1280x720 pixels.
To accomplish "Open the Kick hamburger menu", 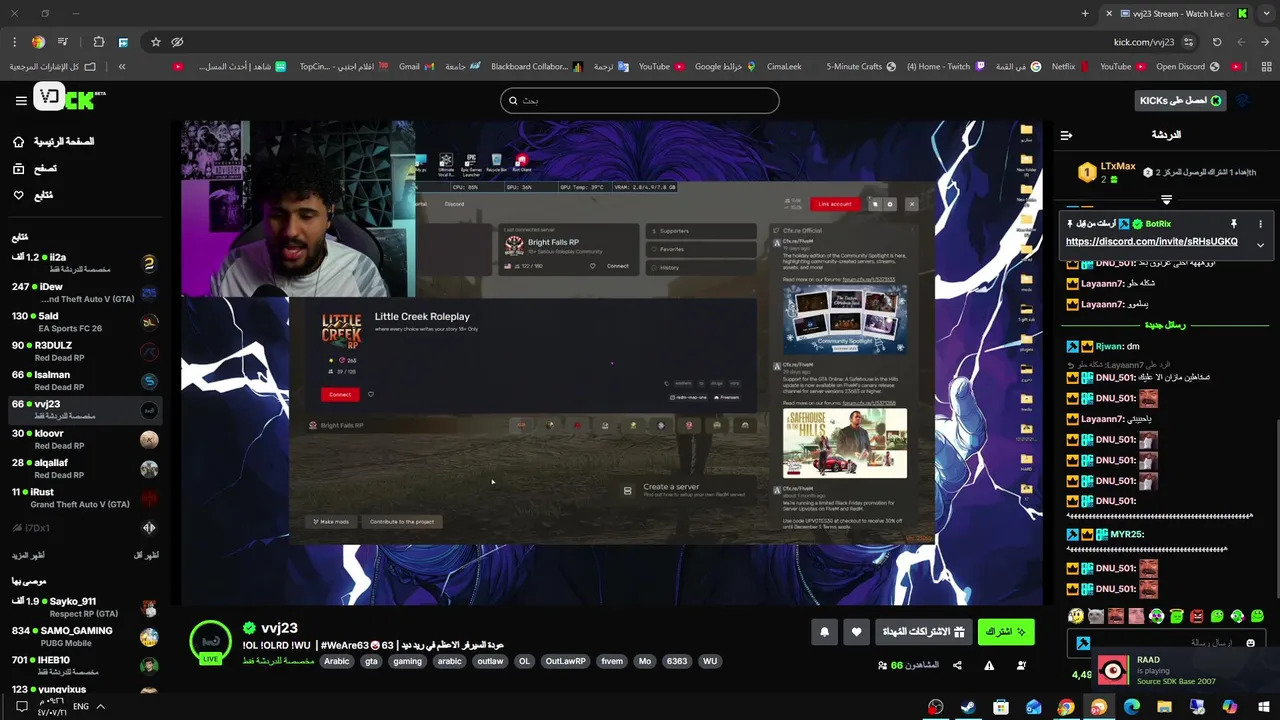I will pos(21,100).
